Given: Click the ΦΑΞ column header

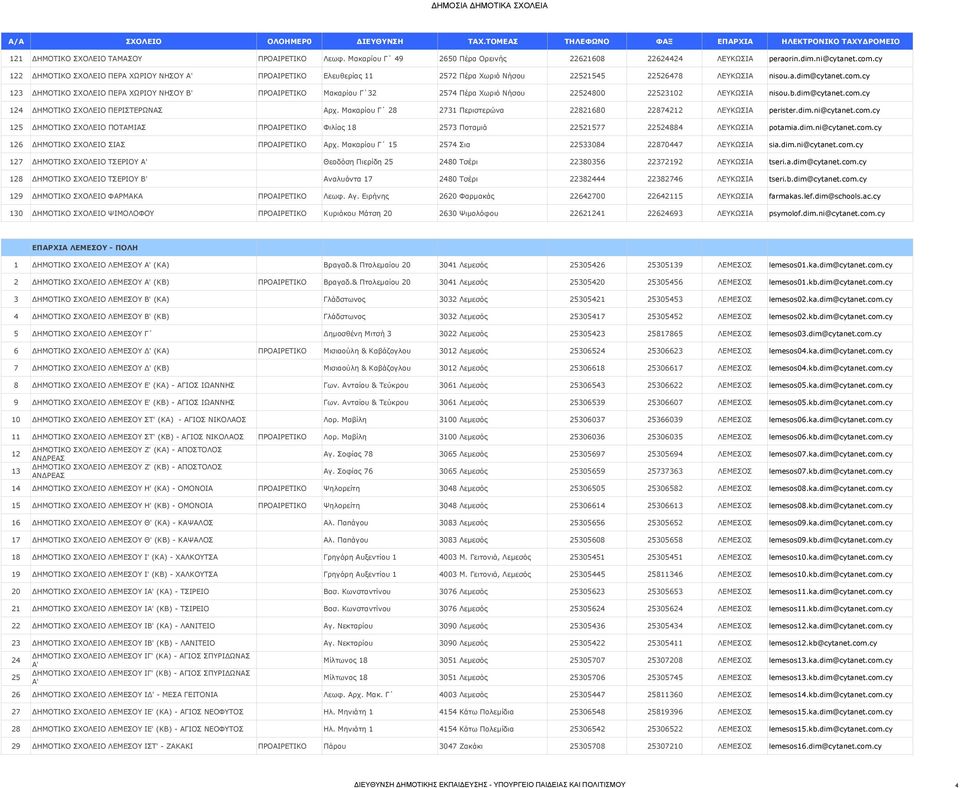Looking at the screenshot, I should pyautogui.click(x=664, y=42).
